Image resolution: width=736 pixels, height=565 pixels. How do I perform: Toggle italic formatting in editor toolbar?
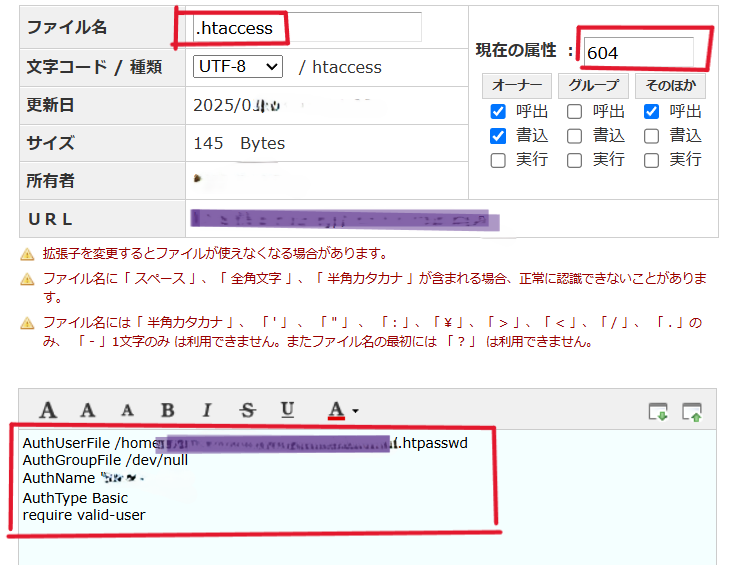click(207, 410)
